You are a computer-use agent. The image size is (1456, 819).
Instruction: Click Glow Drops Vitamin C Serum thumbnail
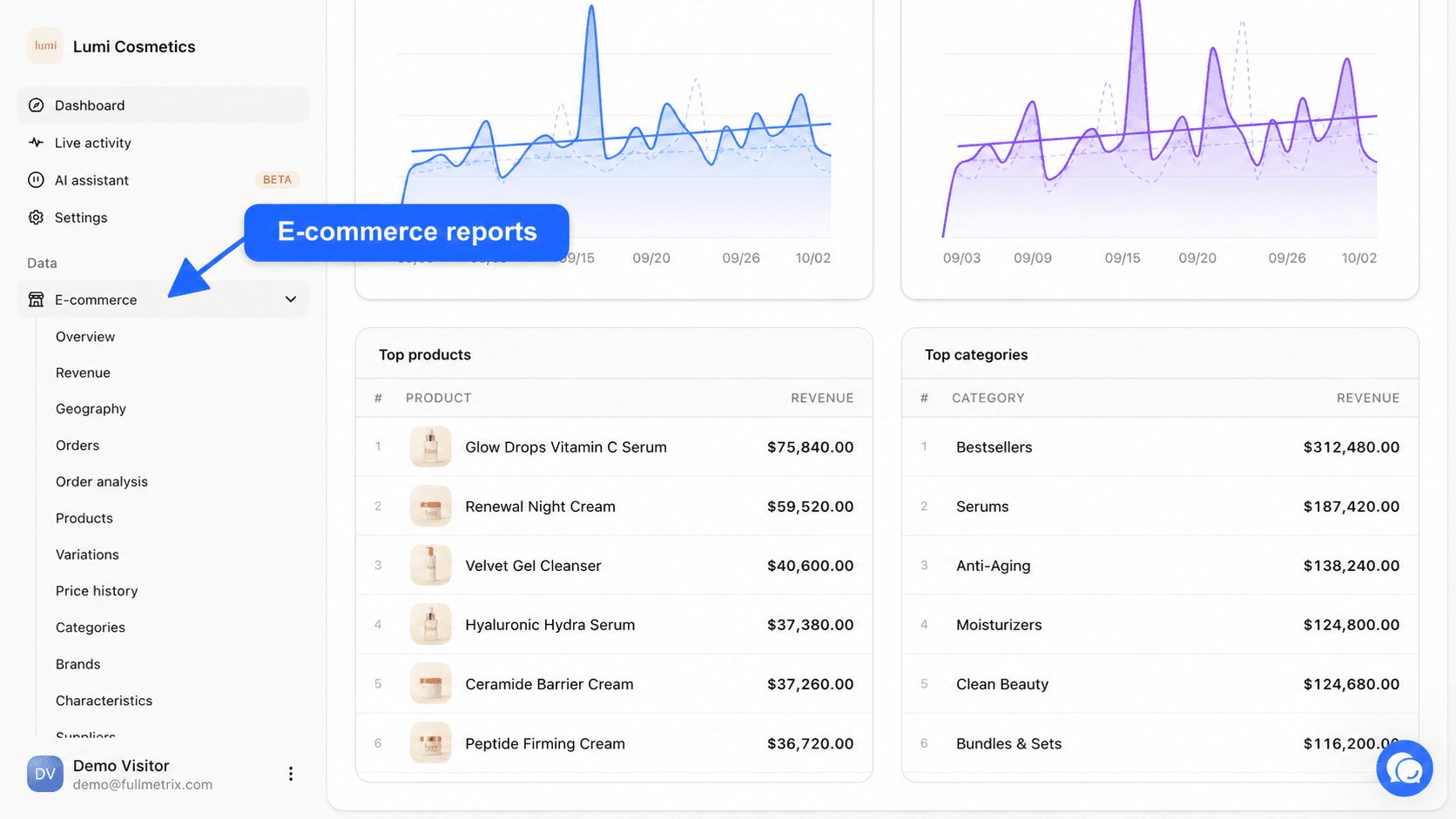coord(431,446)
